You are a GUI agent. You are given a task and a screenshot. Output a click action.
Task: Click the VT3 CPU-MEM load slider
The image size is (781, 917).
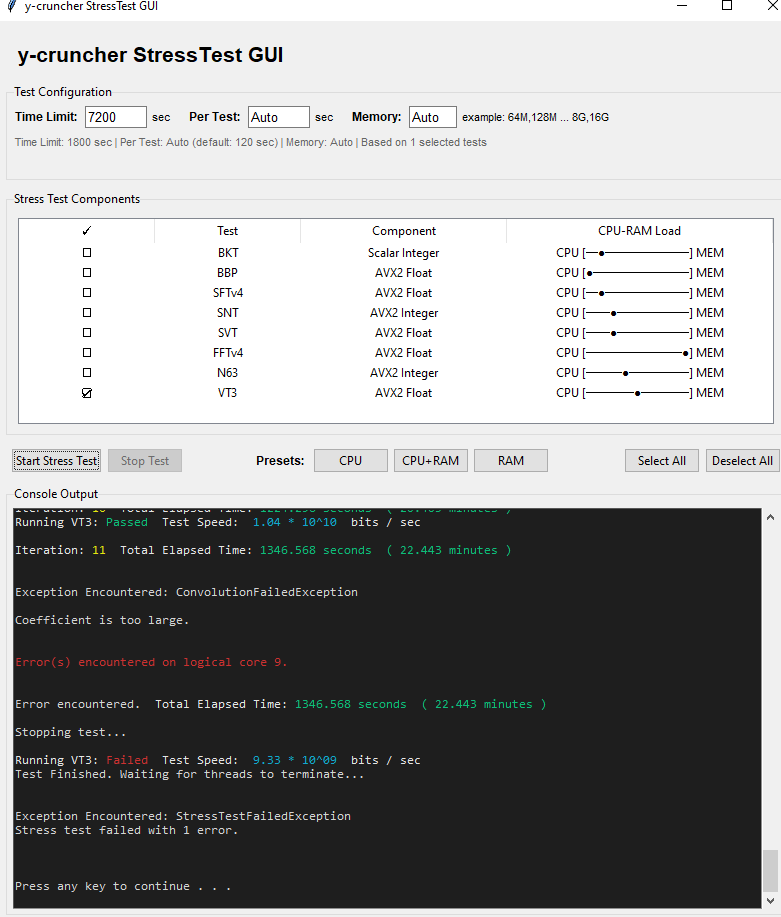638,393
